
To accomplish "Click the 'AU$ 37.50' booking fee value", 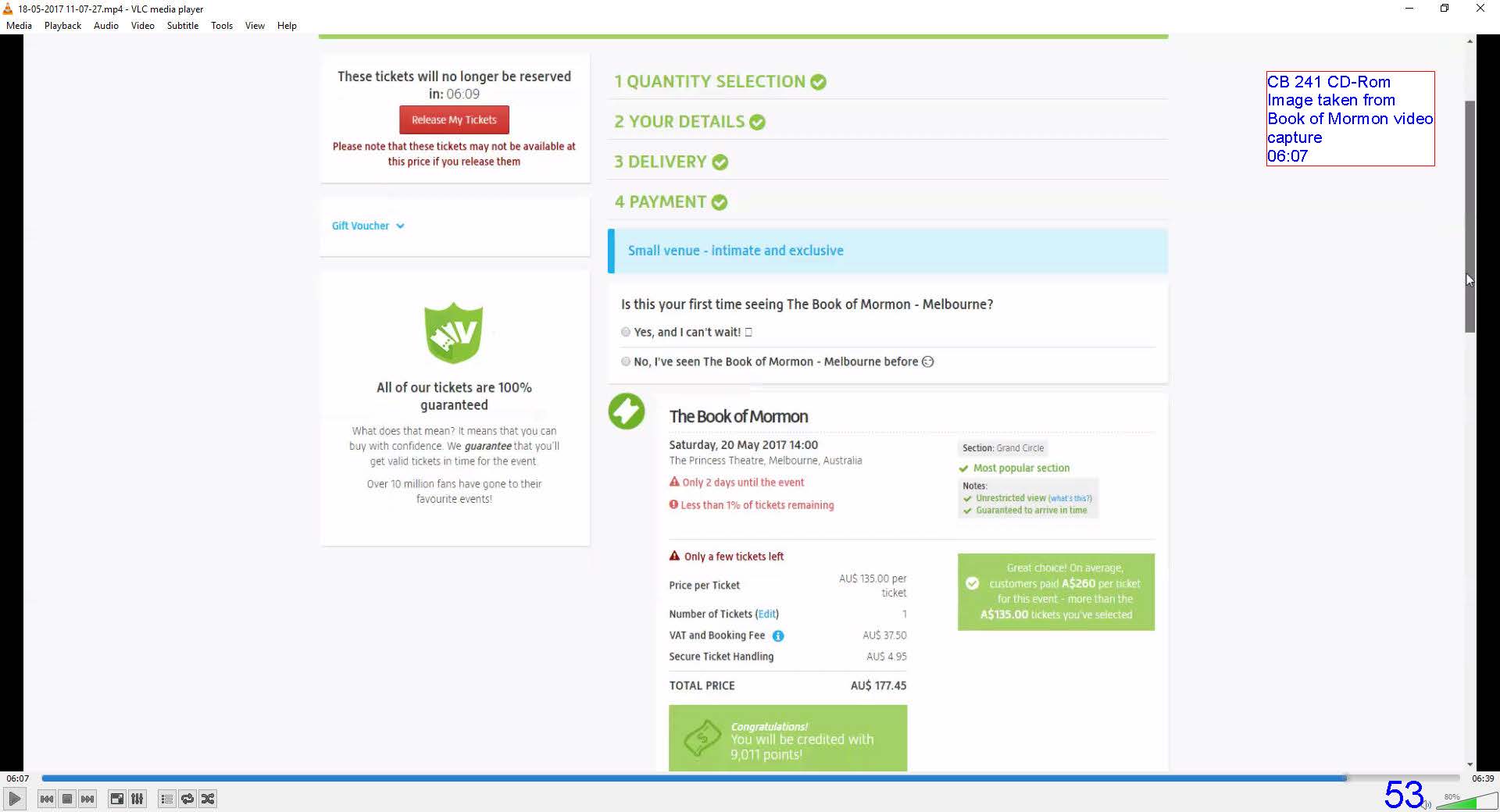I will tap(884, 636).
